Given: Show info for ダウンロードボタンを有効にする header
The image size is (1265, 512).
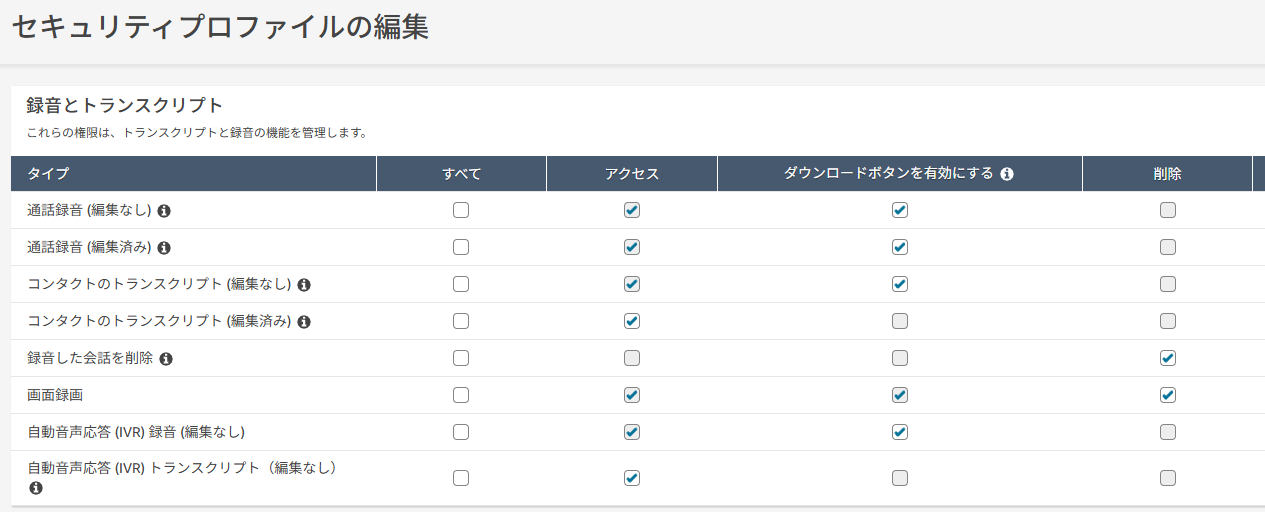Looking at the screenshot, I should pos(1007,174).
